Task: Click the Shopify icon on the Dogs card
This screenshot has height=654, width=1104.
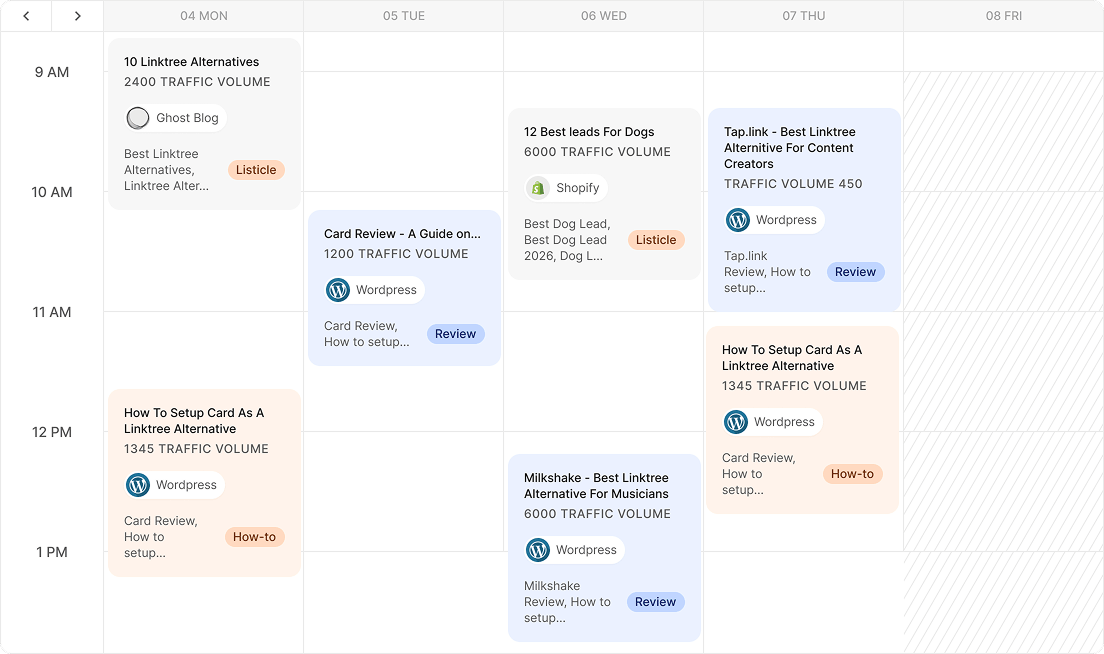Action: (538, 188)
